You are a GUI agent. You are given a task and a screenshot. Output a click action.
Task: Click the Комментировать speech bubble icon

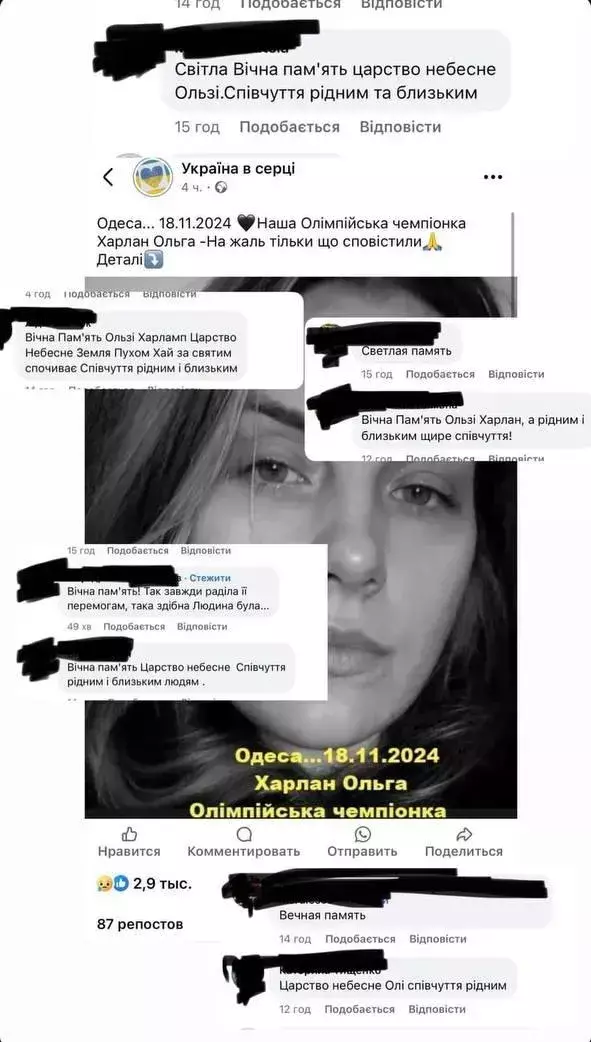(x=244, y=834)
